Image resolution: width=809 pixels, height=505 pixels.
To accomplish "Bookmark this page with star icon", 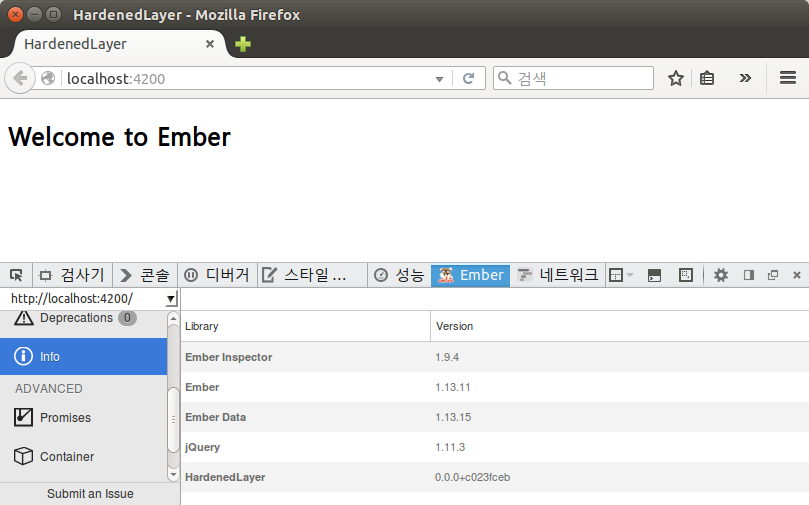I will [676, 78].
